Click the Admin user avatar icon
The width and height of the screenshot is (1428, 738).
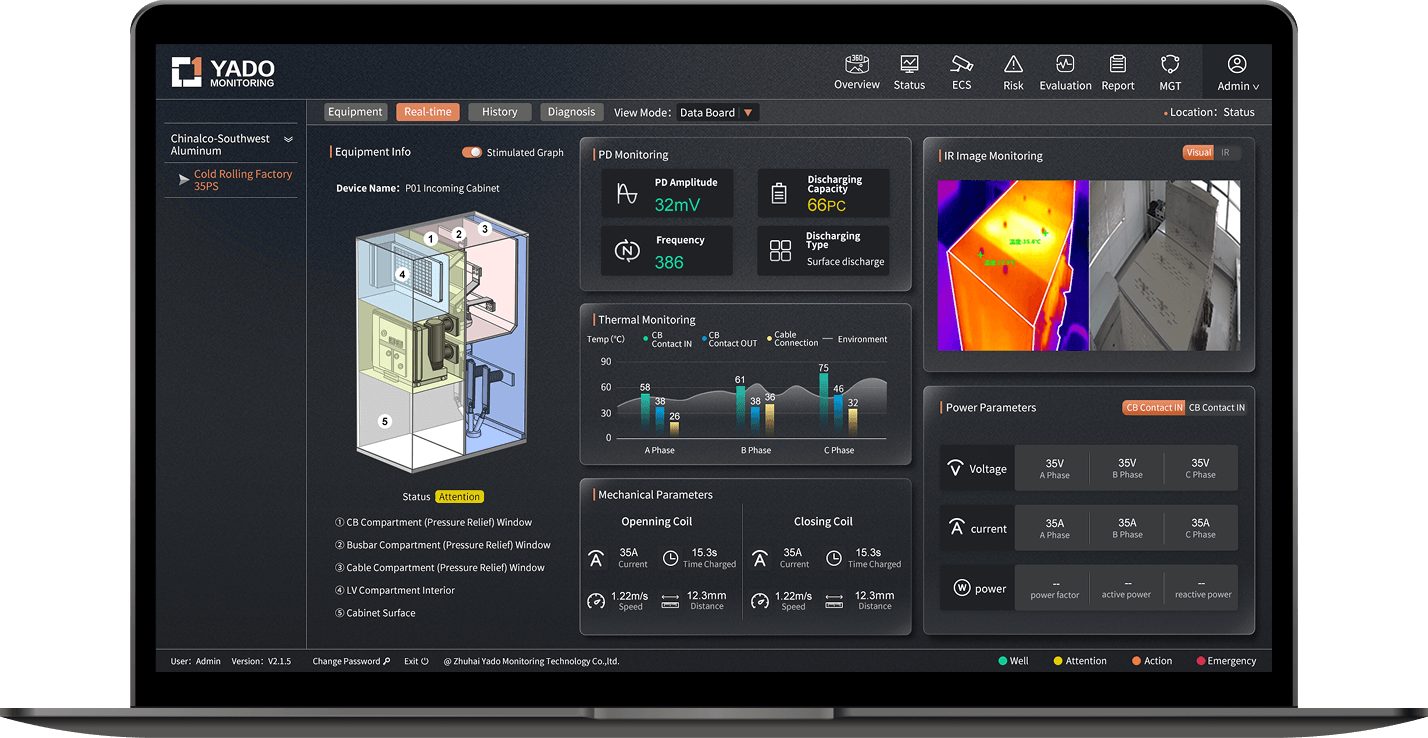tap(1237, 64)
